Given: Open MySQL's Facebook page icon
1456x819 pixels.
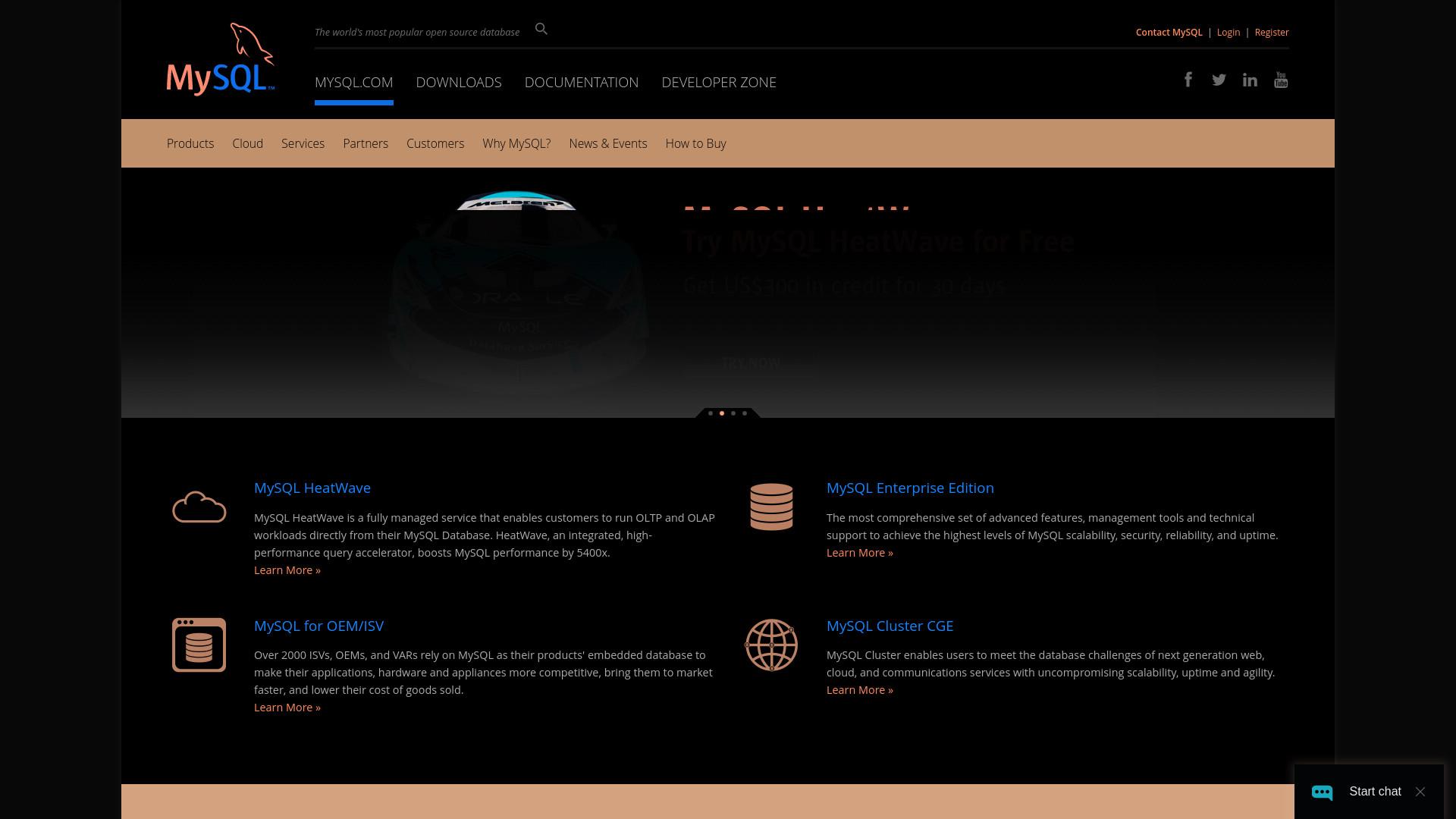Looking at the screenshot, I should (1188, 80).
